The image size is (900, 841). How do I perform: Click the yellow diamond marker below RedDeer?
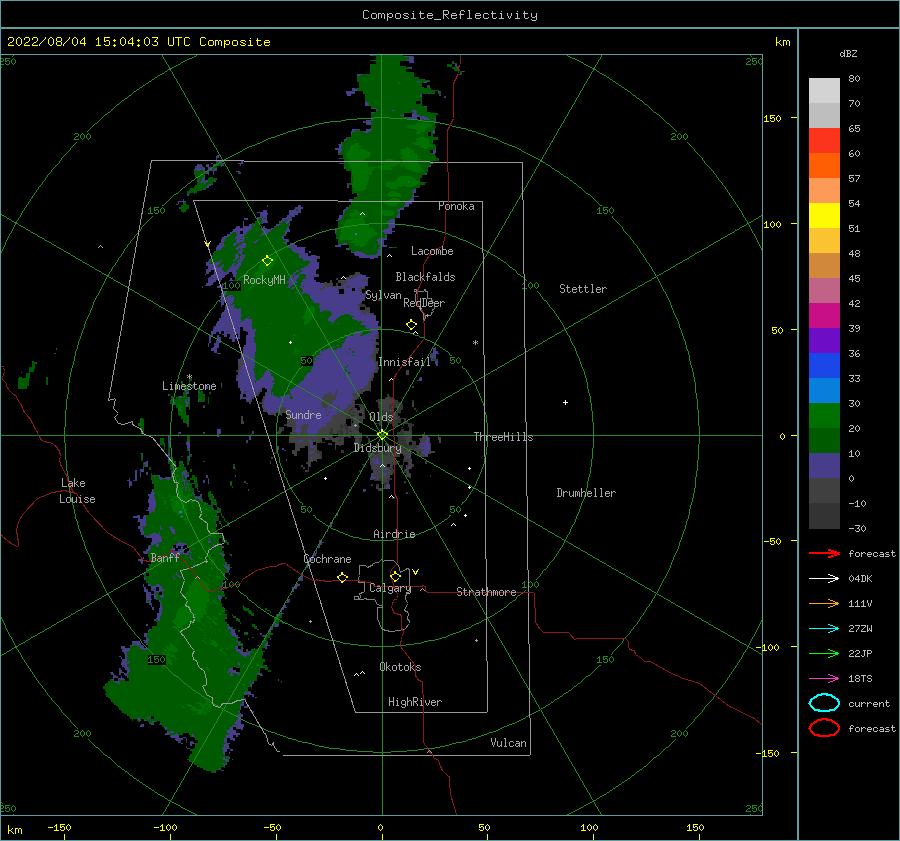coord(411,324)
